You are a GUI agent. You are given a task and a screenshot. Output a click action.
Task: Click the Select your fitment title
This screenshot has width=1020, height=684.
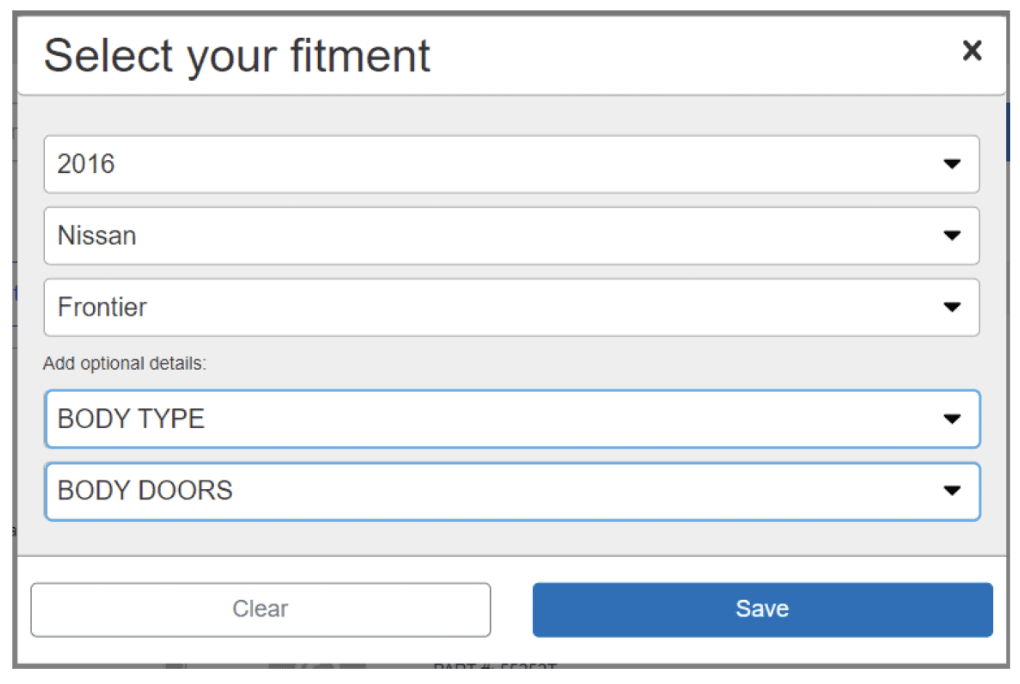point(236,55)
